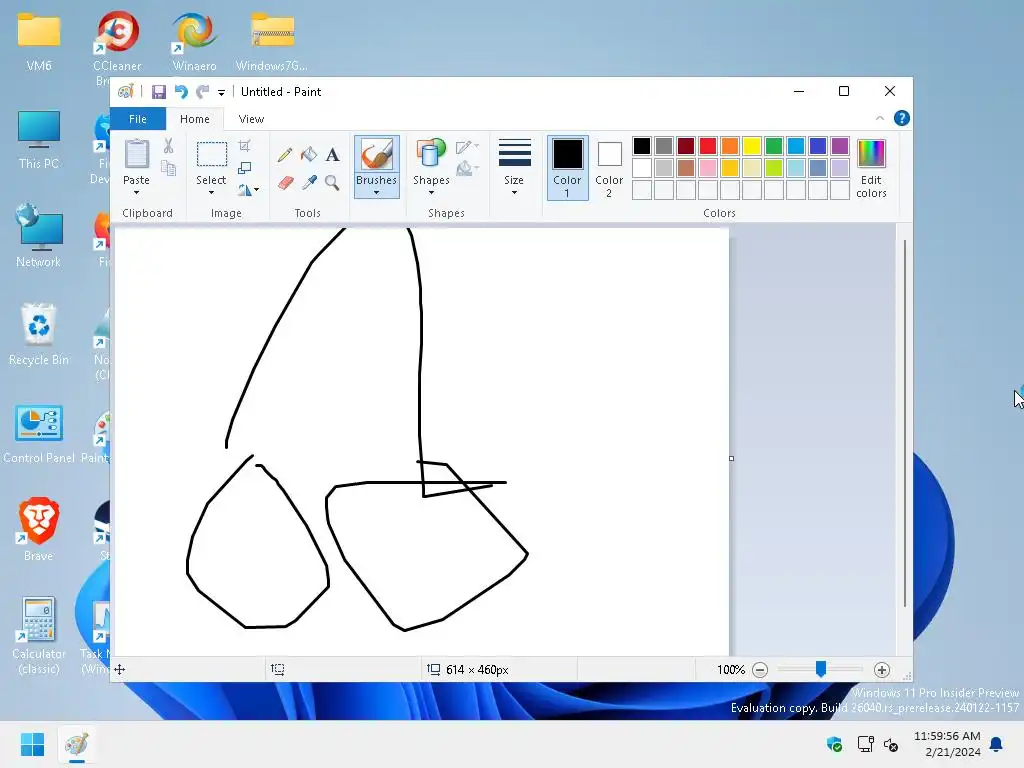Click the Brushes tool icon

coord(376,155)
